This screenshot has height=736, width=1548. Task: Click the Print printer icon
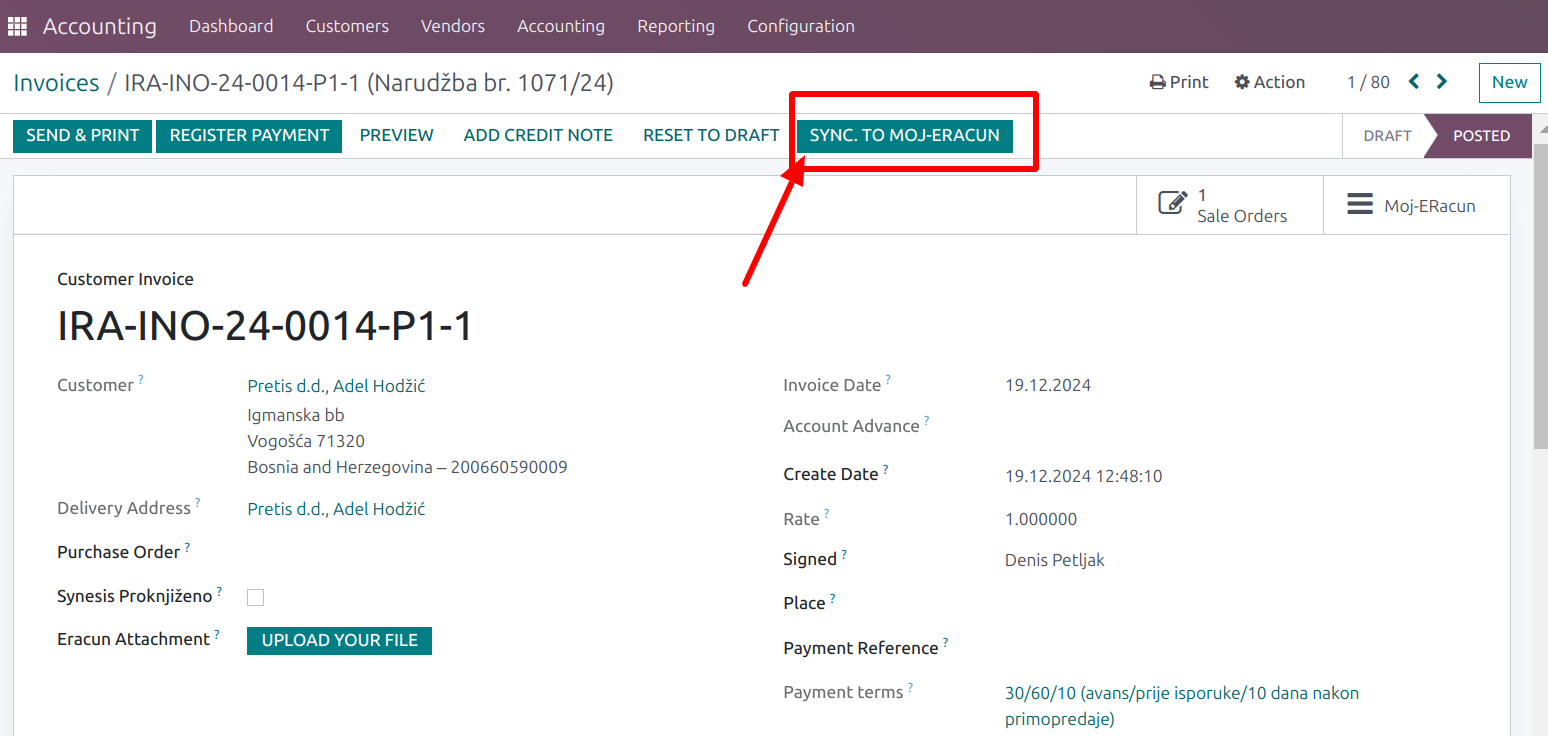pyautogui.click(x=1157, y=83)
